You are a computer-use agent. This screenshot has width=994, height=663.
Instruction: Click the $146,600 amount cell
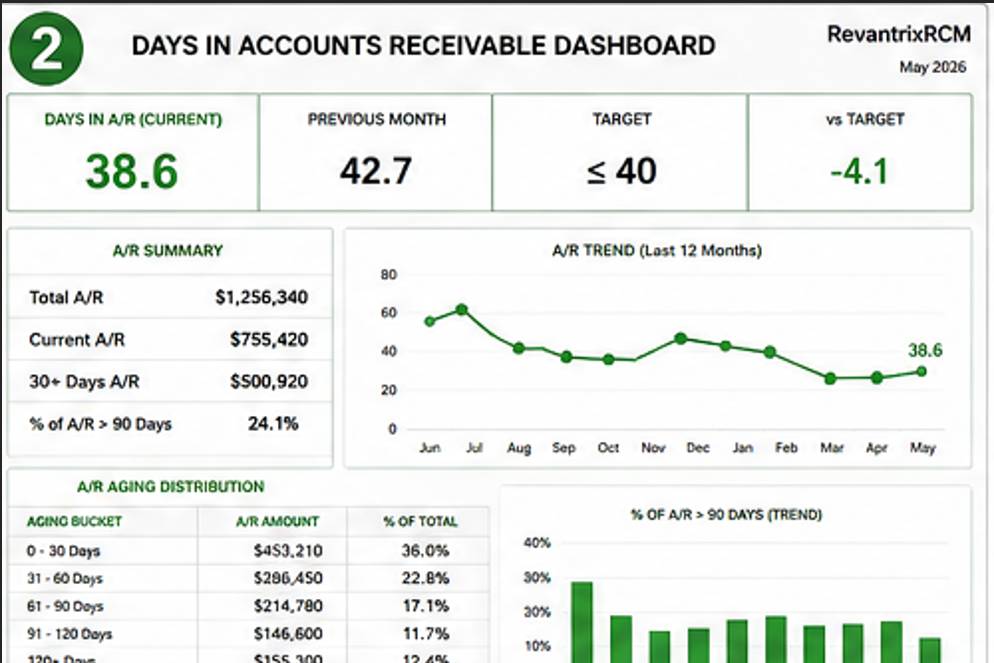[288, 634]
